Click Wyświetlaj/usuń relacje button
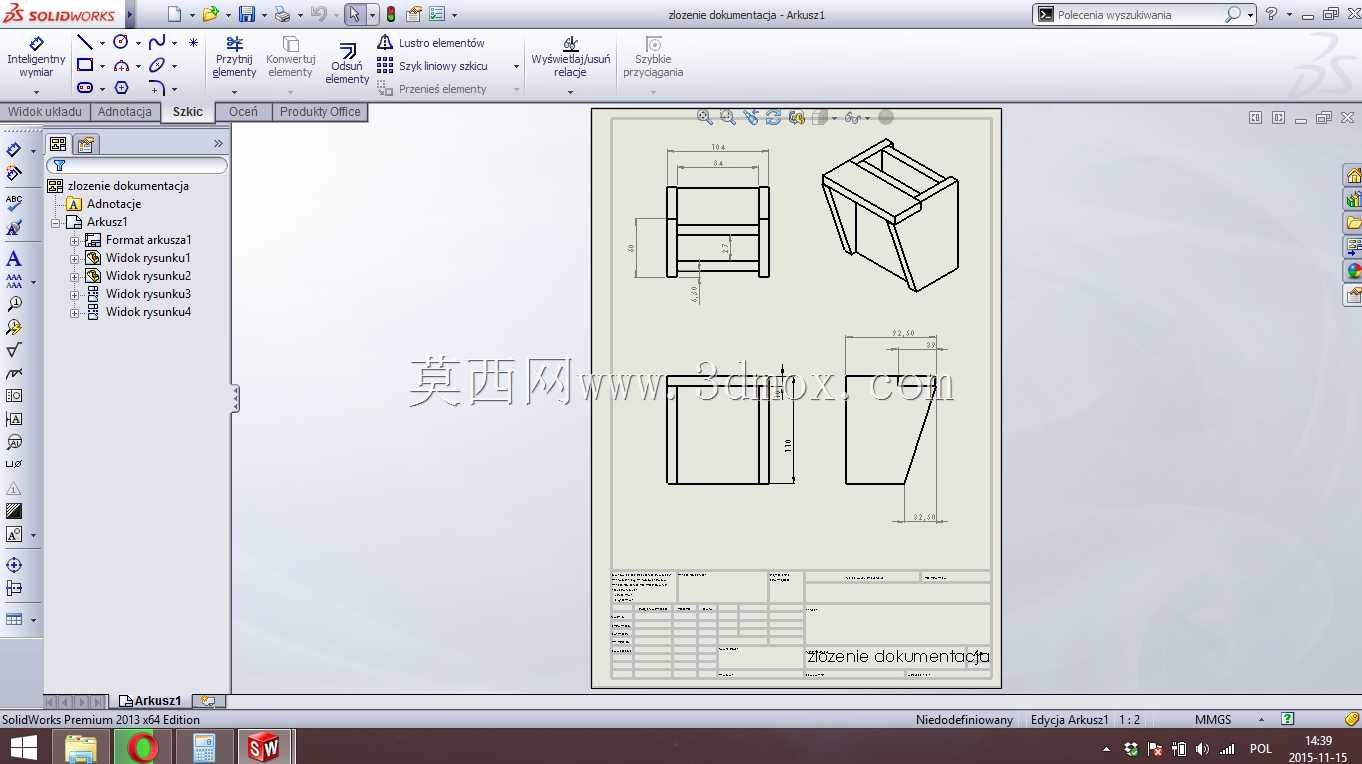 (570, 57)
